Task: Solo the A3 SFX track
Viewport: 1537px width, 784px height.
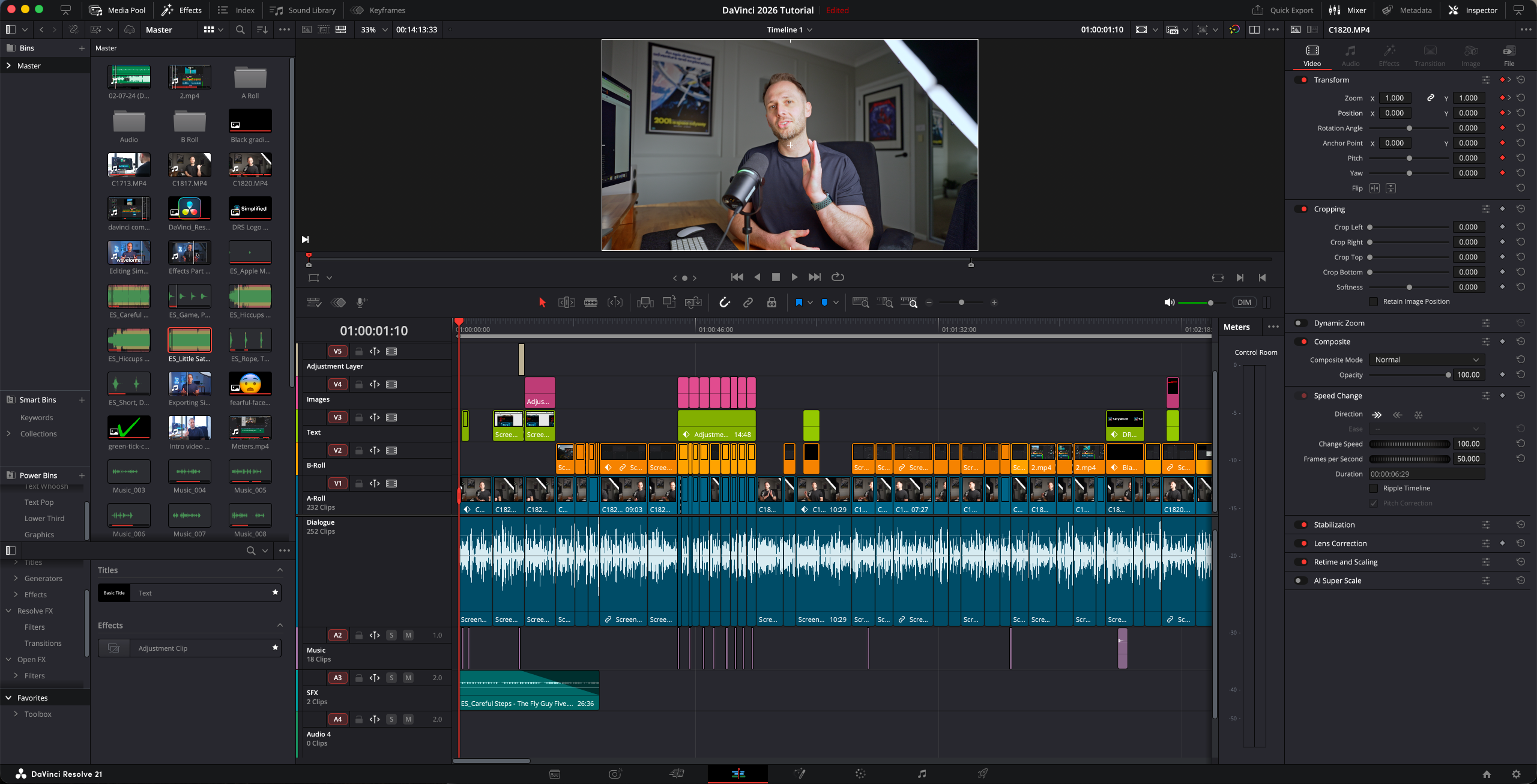Action: click(x=391, y=678)
